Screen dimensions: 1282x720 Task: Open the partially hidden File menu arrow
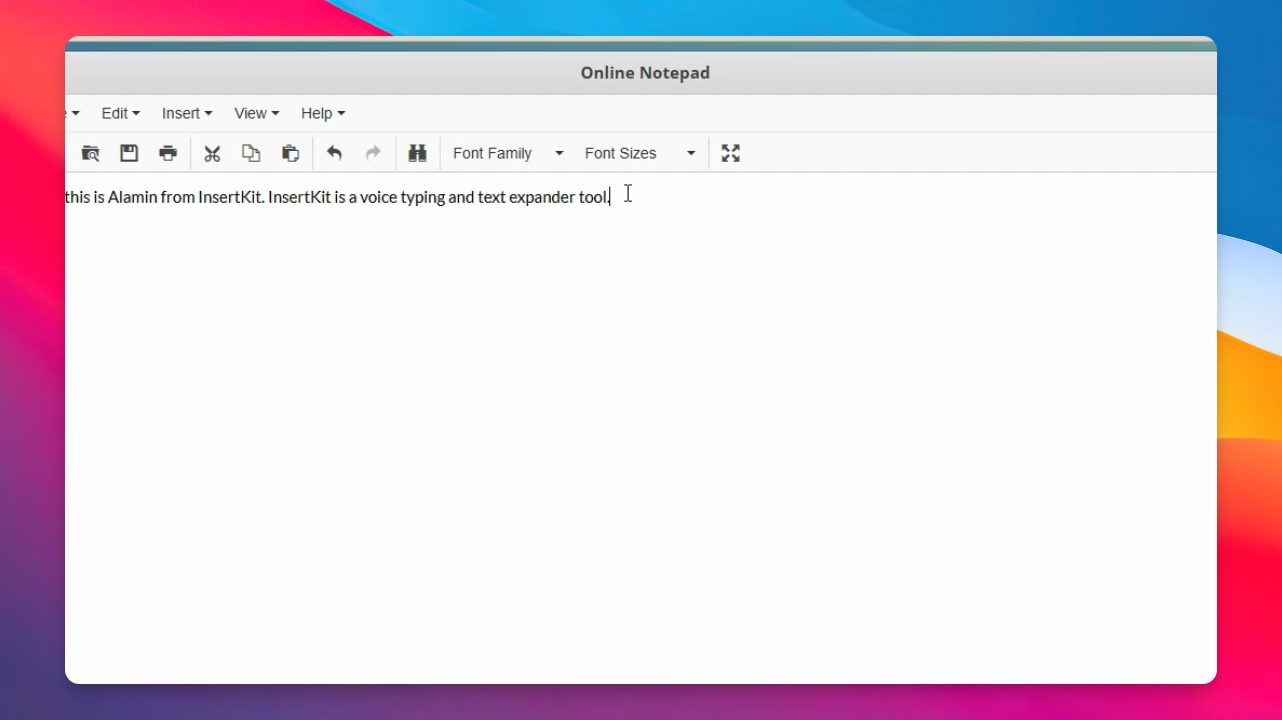74,113
